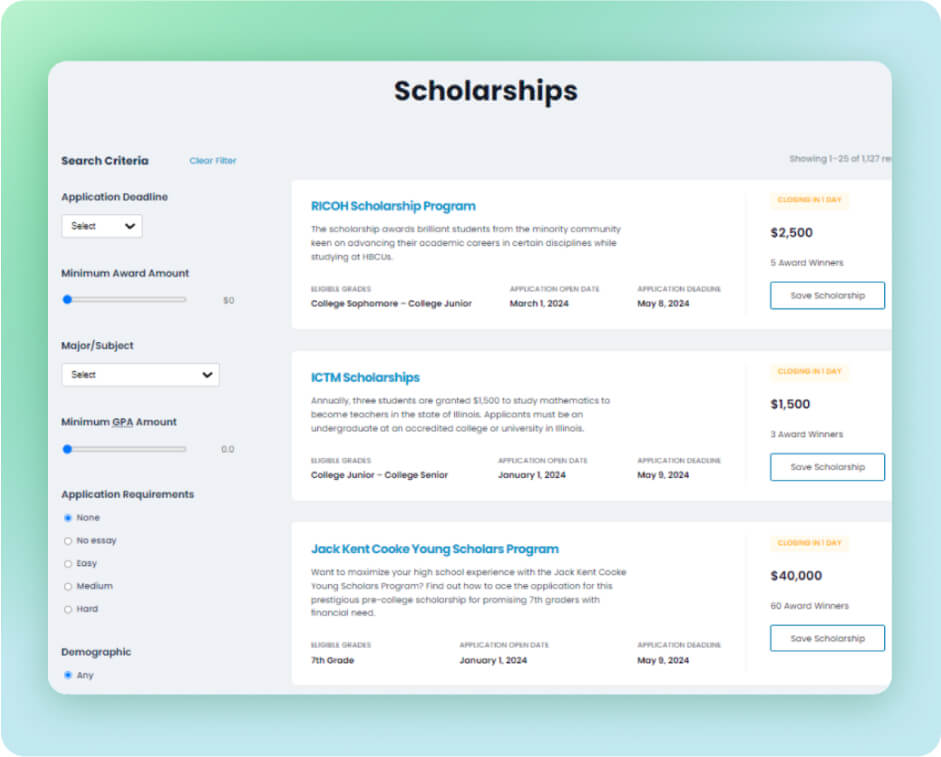This screenshot has height=757, width=941.
Task: Click the Closing in 1 Day badge on RICOH
Action: tap(809, 200)
